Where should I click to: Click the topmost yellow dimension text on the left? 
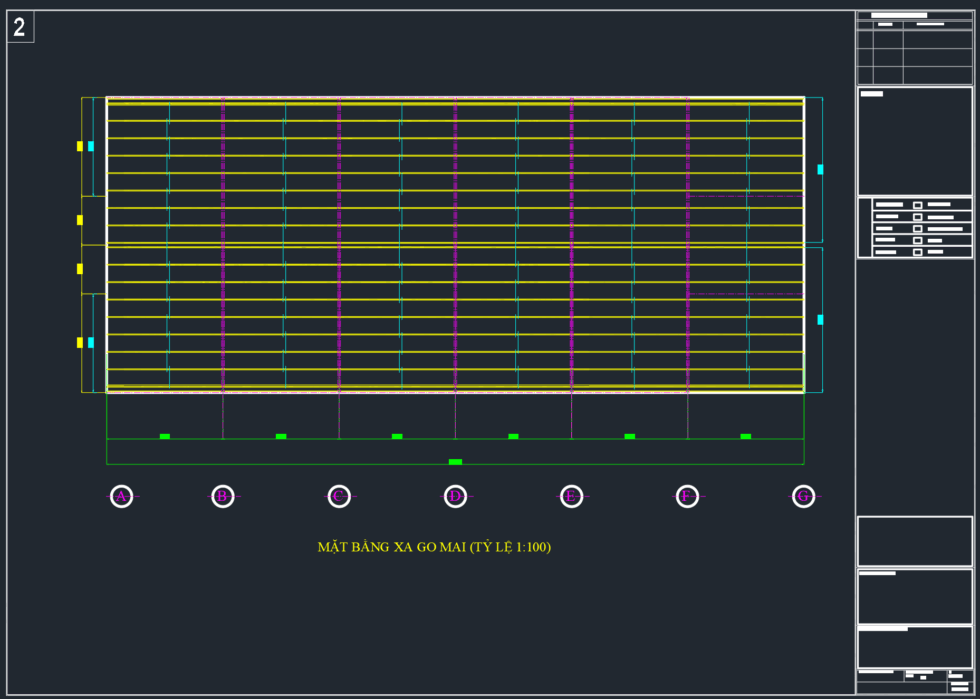coord(80,146)
